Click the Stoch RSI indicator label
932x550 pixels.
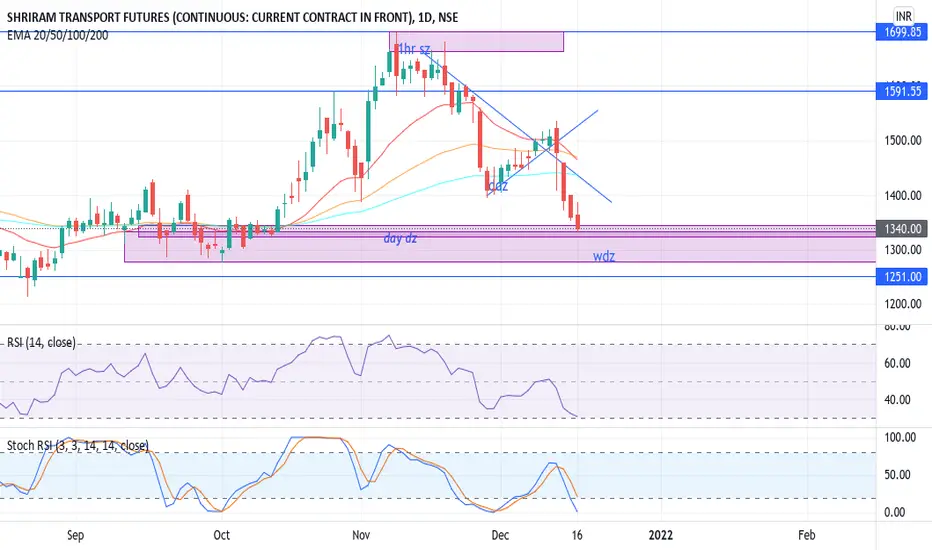pos(77,445)
